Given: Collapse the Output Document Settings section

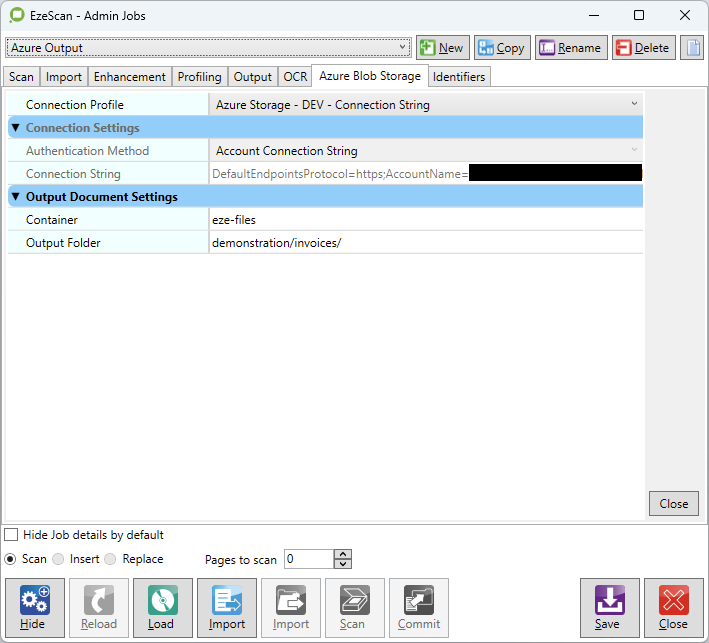Looking at the screenshot, I should click(x=15, y=197).
